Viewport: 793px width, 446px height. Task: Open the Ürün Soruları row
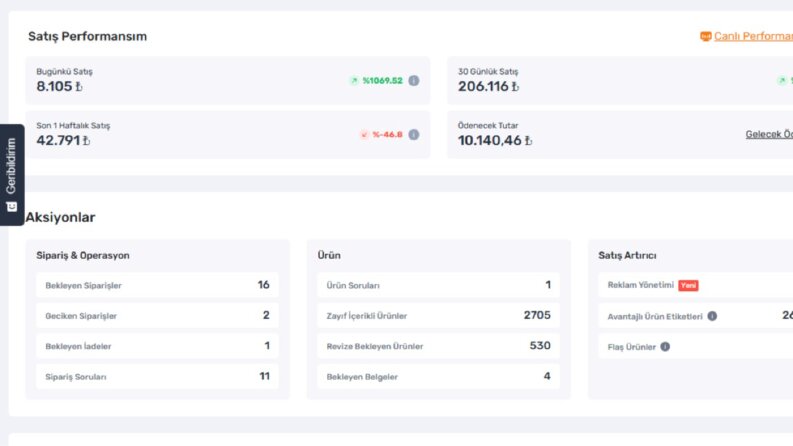(x=438, y=285)
